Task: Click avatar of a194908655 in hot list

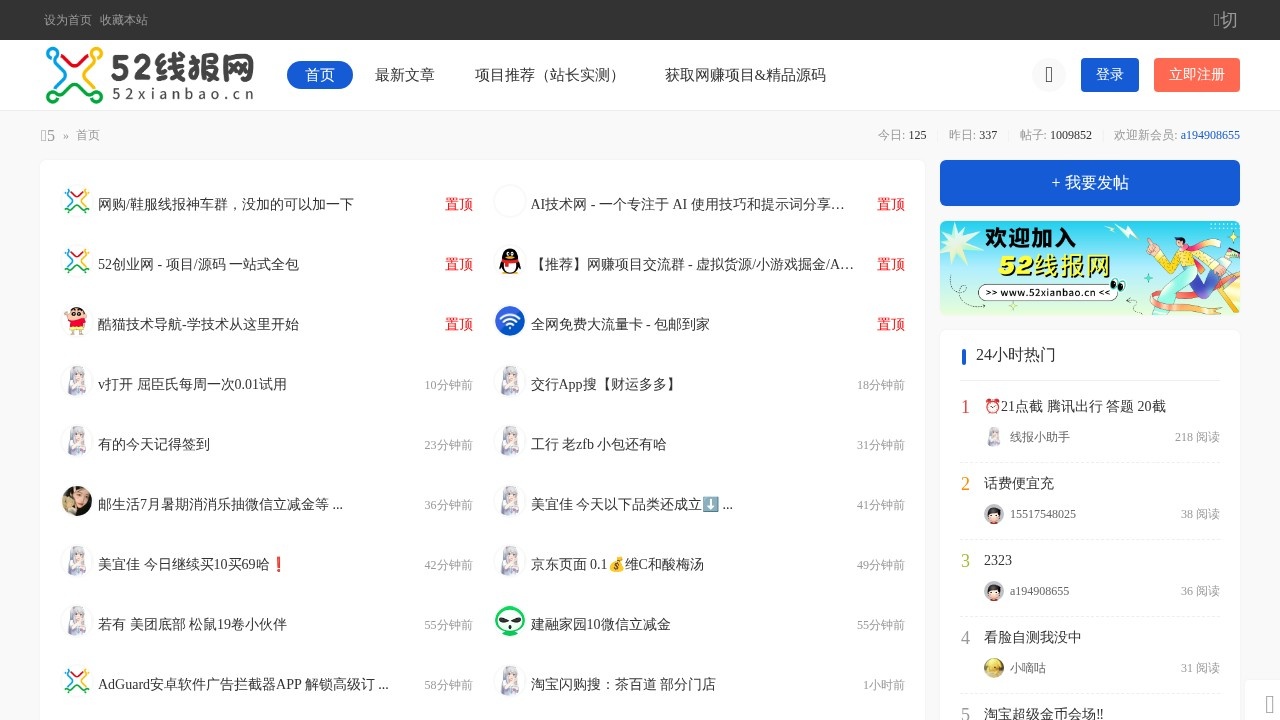Action: (x=994, y=591)
